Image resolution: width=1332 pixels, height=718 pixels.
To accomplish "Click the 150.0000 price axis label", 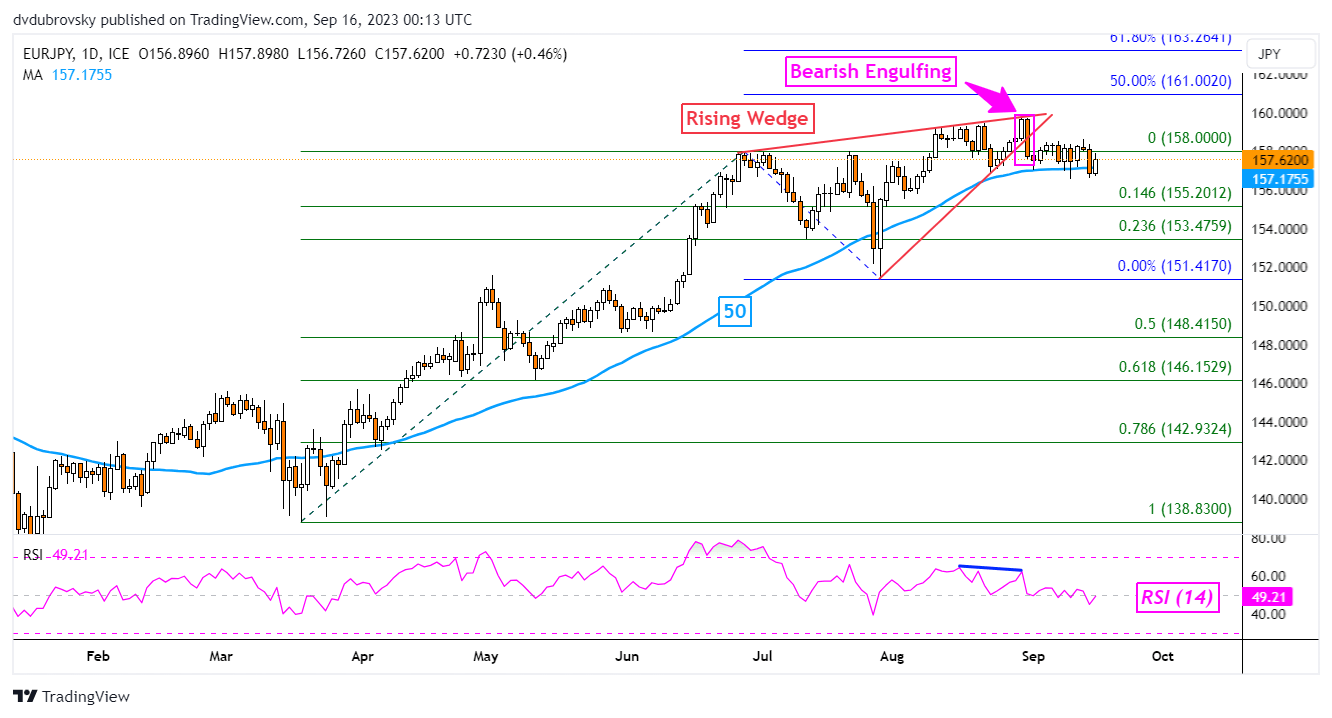I will 1281,306.
